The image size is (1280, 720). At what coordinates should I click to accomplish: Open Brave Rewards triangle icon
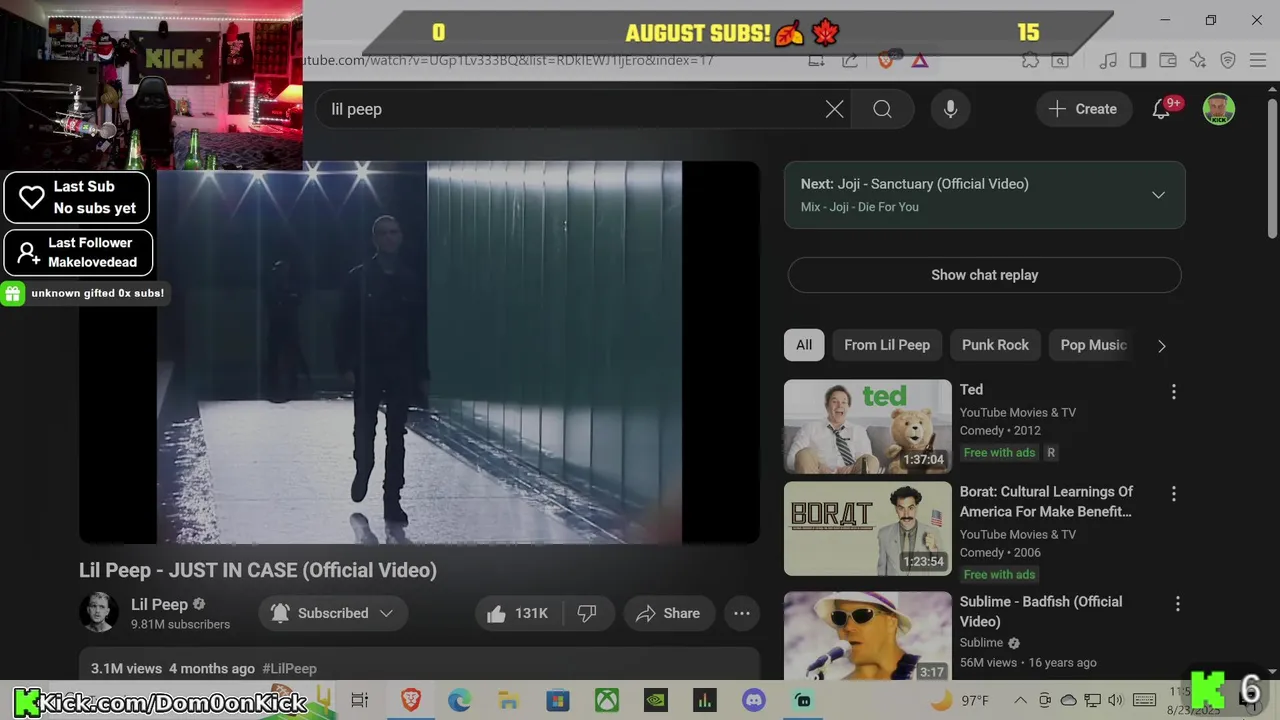click(920, 60)
